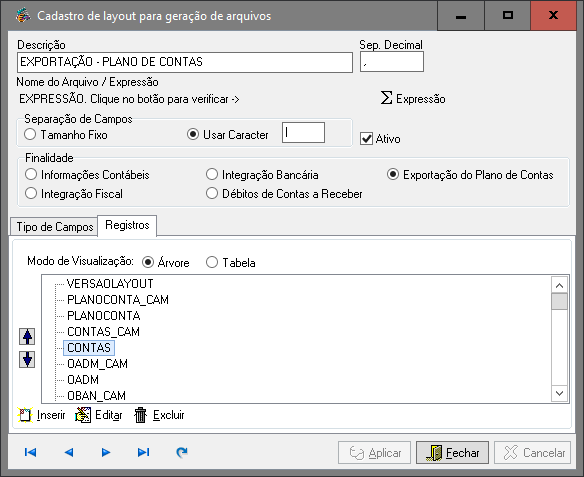Switch view mode to Tabela

(x=212, y=263)
